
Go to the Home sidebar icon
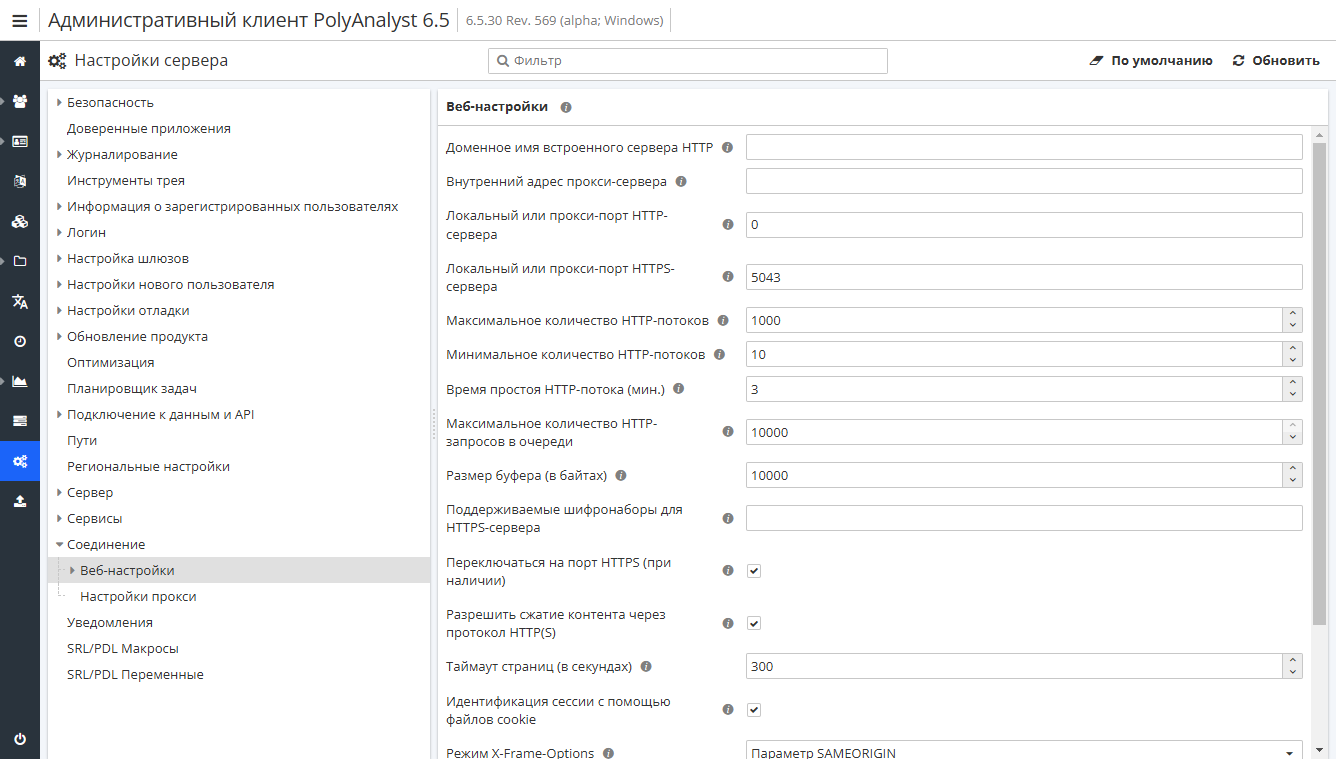click(20, 61)
